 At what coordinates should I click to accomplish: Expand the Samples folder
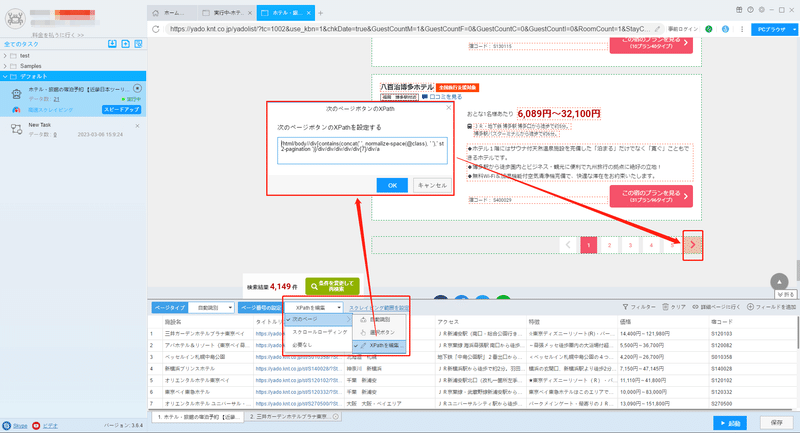pyautogui.click(x=5, y=66)
